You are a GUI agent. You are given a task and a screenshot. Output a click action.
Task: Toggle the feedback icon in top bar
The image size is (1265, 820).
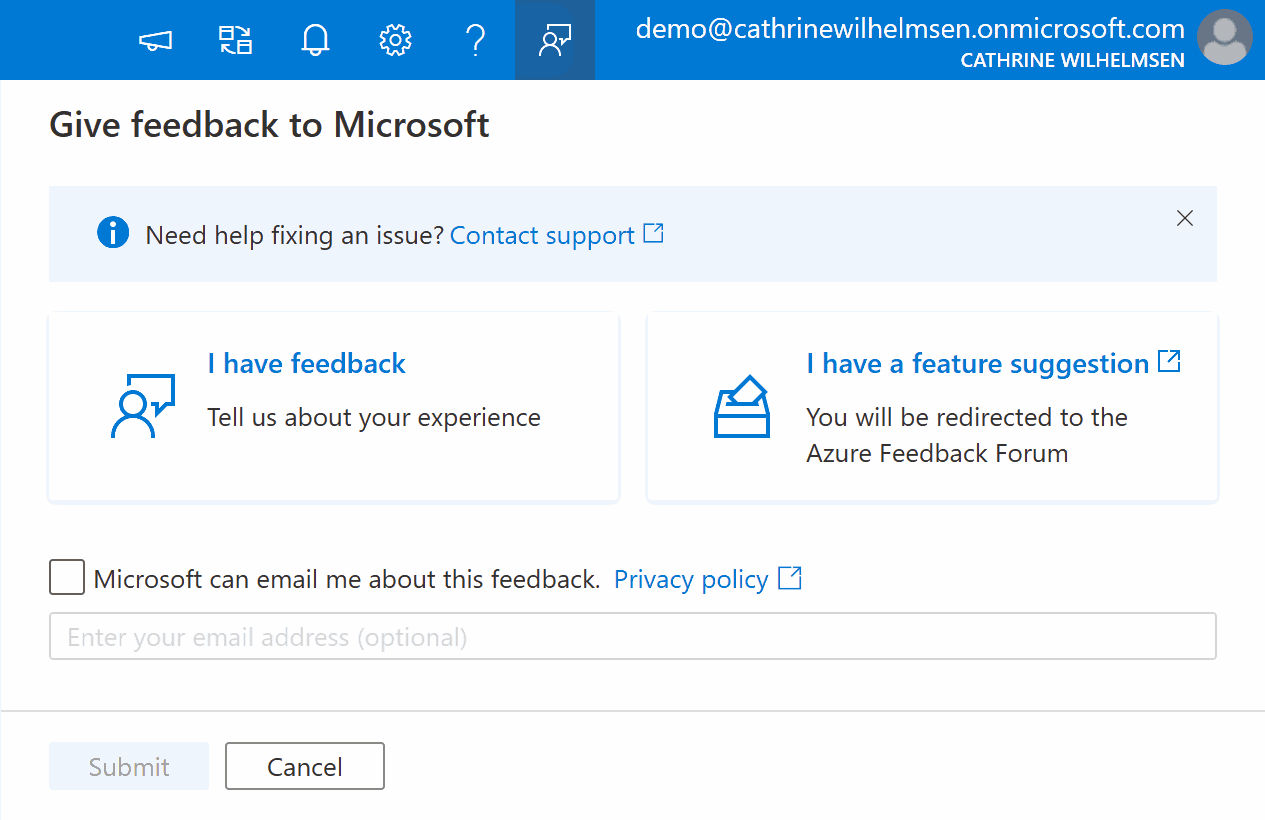[555, 40]
